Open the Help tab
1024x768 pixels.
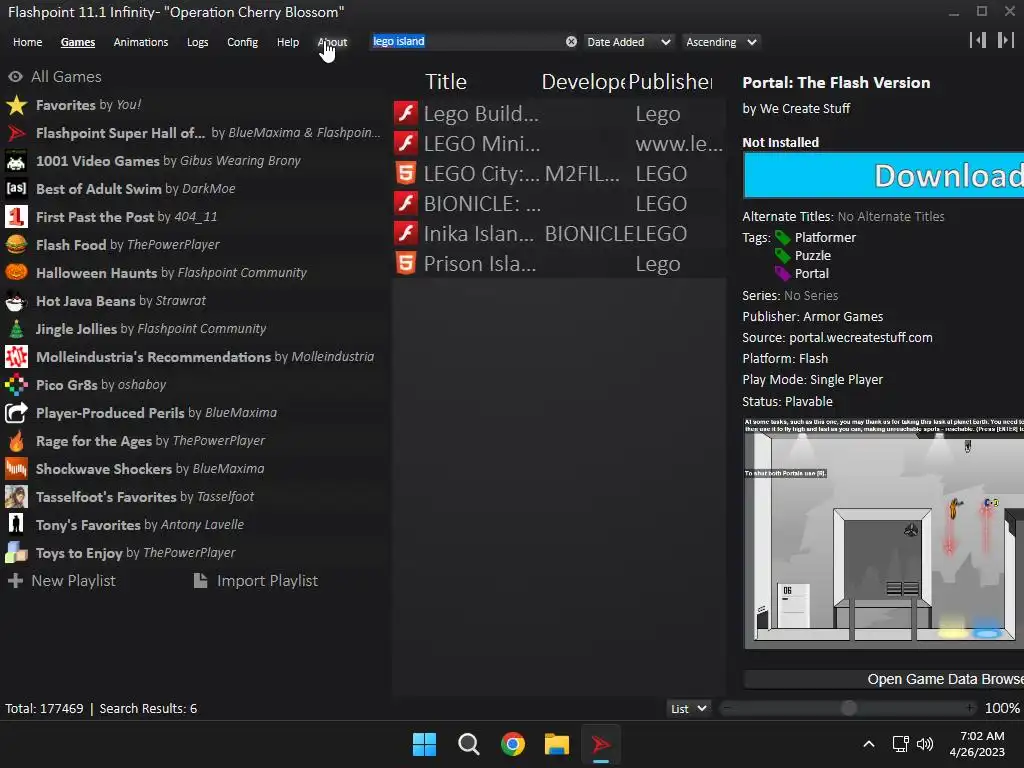click(287, 42)
